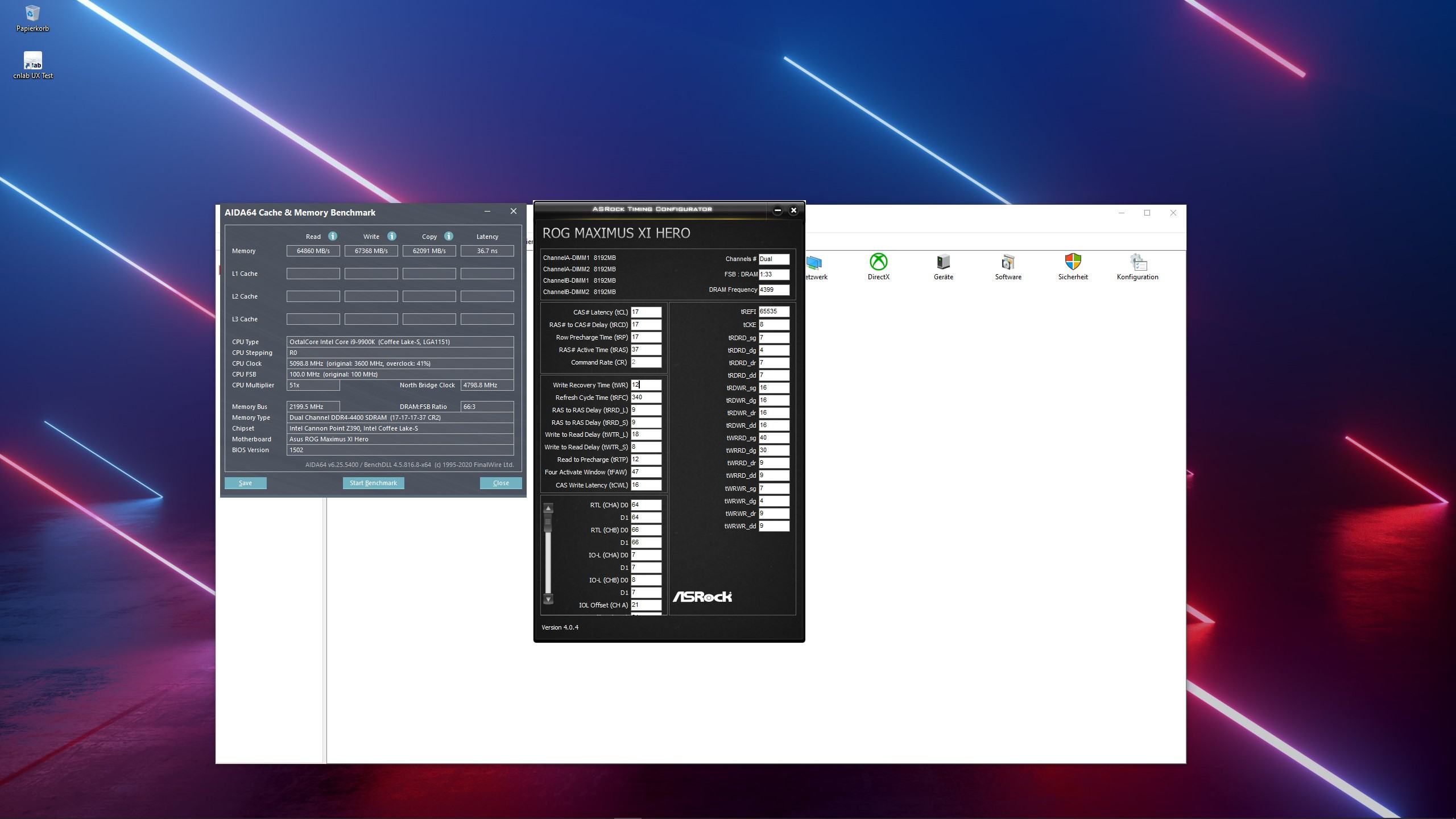Click the IO-L (CHB) D0 field
This screenshot has height=819, width=1456.
click(x=646, y=580)
